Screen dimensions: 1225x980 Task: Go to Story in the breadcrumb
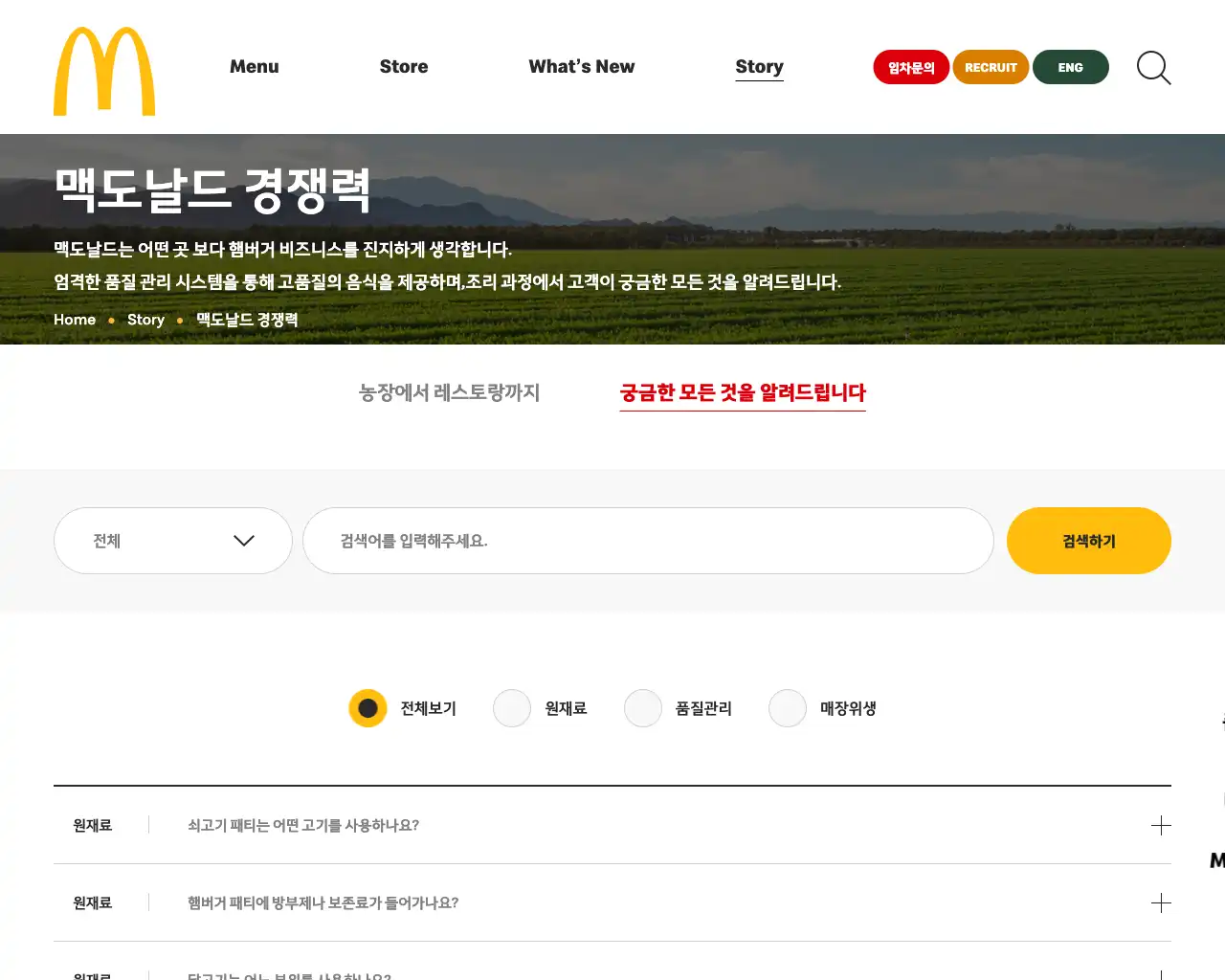coord(145,320)
